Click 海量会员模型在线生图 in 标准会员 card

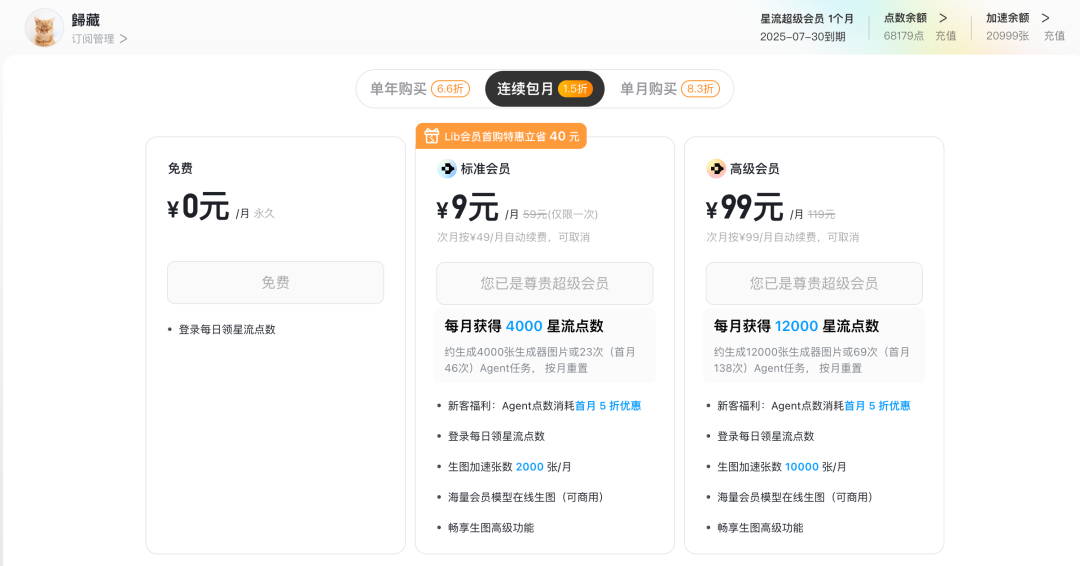pyautogui.click(x=526, y=497)
